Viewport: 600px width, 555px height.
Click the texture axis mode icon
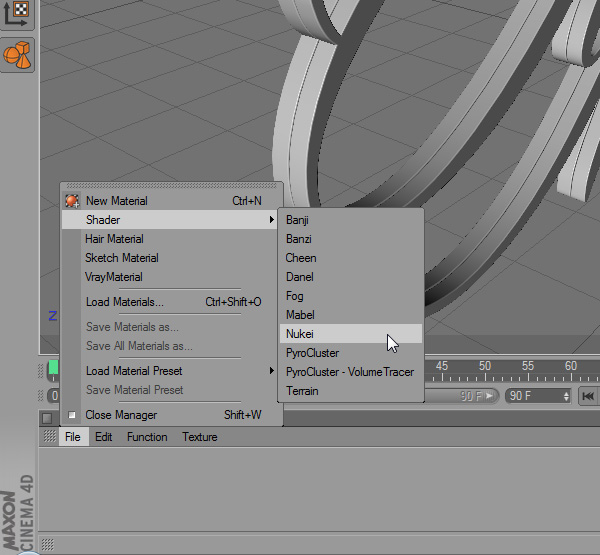tap(18, 14)
